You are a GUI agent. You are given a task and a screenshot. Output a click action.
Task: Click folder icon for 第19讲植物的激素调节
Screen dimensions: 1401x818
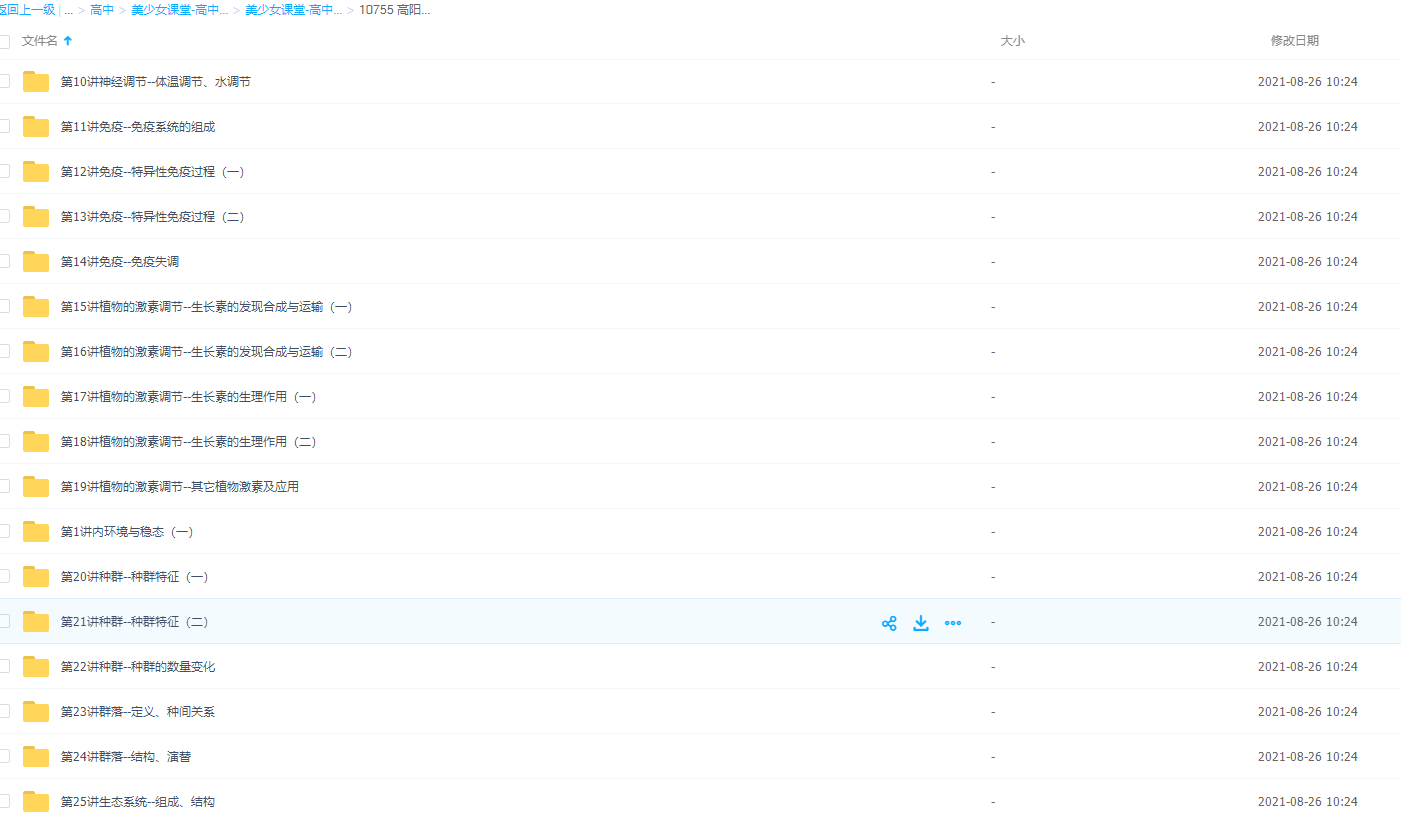point(36,487)
